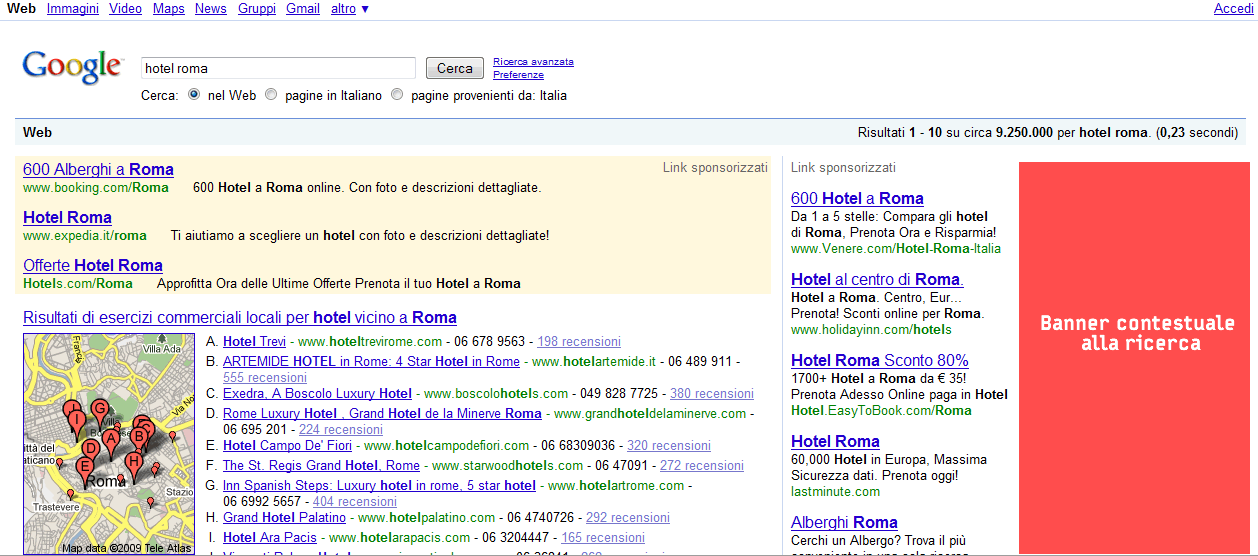Open Hotel Ara Pacis result

[x=270, y=537]
